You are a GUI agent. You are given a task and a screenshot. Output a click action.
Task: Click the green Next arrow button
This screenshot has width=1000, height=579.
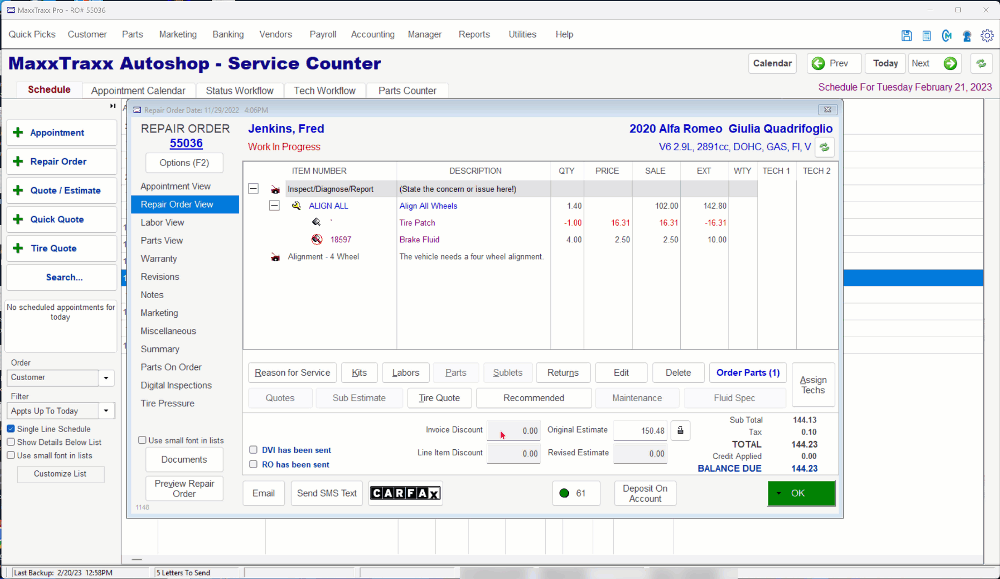pos(950,63)
